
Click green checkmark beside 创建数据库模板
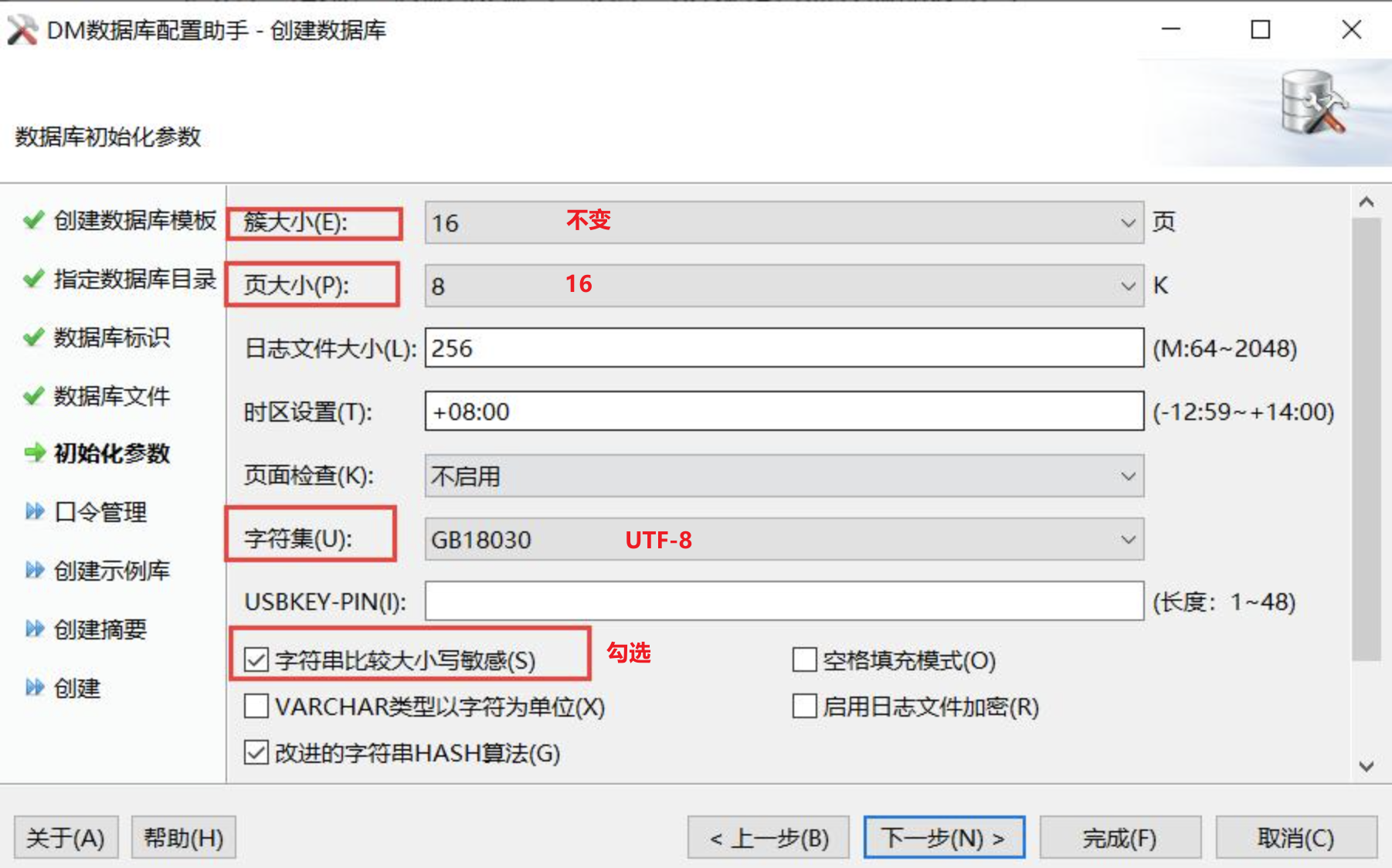pos(33,220)
